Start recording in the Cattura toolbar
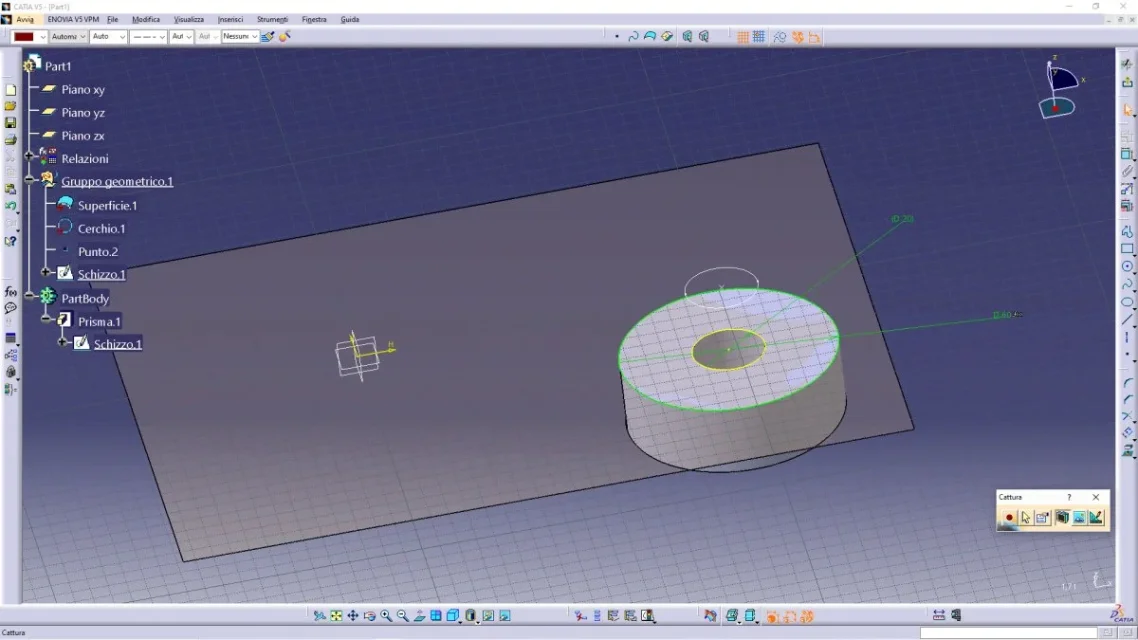 pyautogui.click(x=1009, y=517)
